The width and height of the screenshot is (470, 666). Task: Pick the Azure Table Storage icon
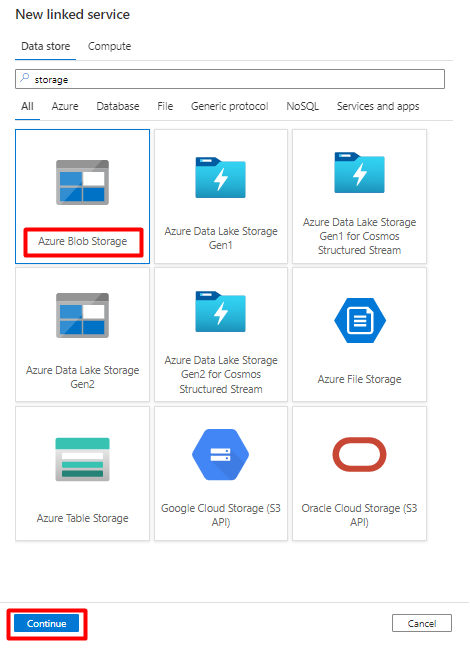(82, 459)
